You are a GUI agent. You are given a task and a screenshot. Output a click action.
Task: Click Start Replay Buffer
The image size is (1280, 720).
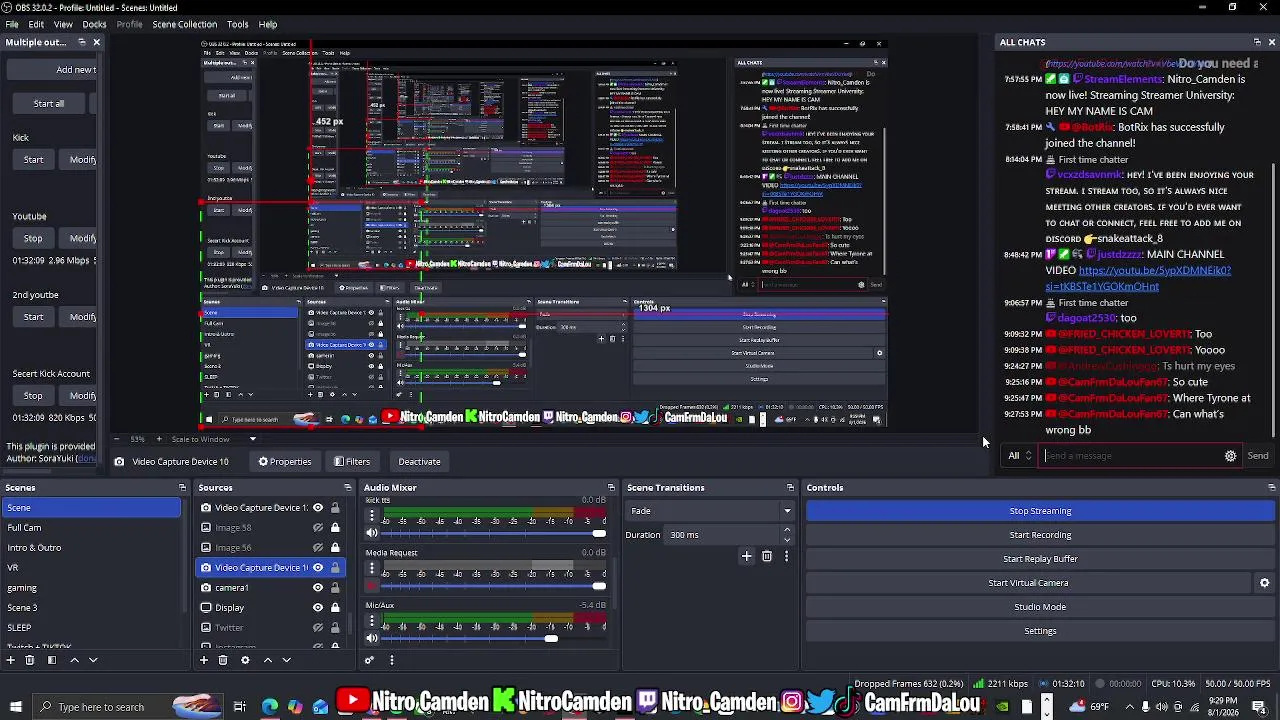1040,559
